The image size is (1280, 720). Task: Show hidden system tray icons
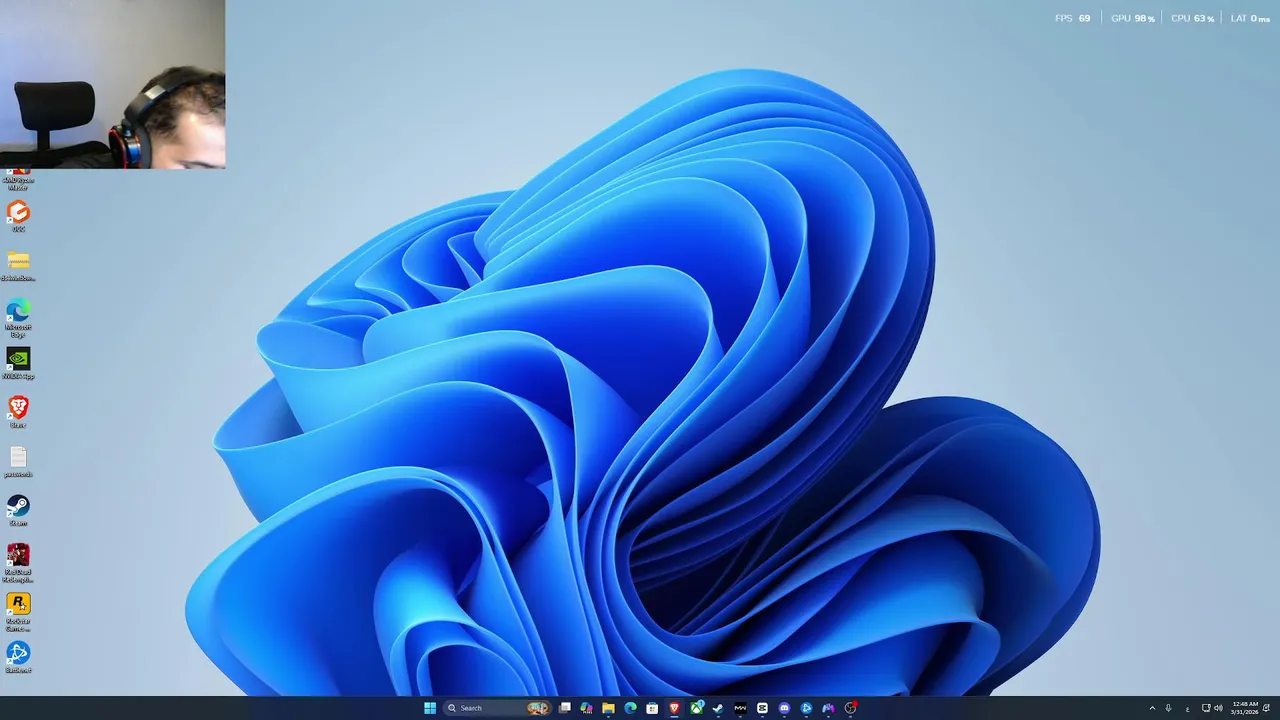pos(1152,708)
